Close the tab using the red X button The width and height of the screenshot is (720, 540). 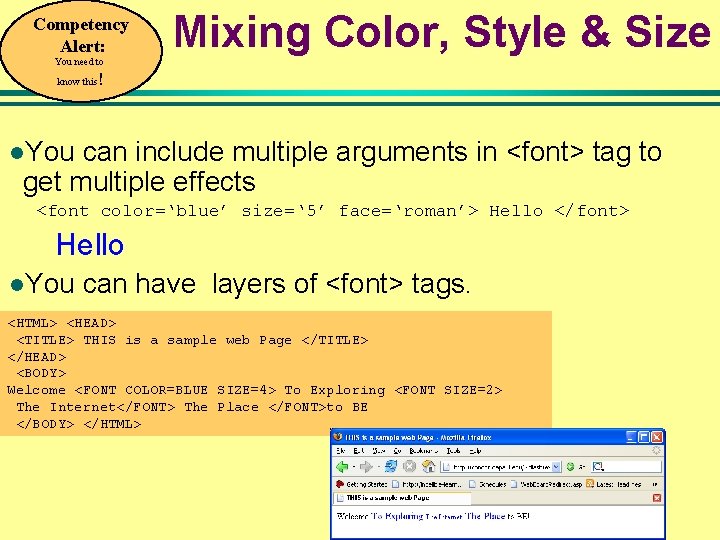point(657,498)
